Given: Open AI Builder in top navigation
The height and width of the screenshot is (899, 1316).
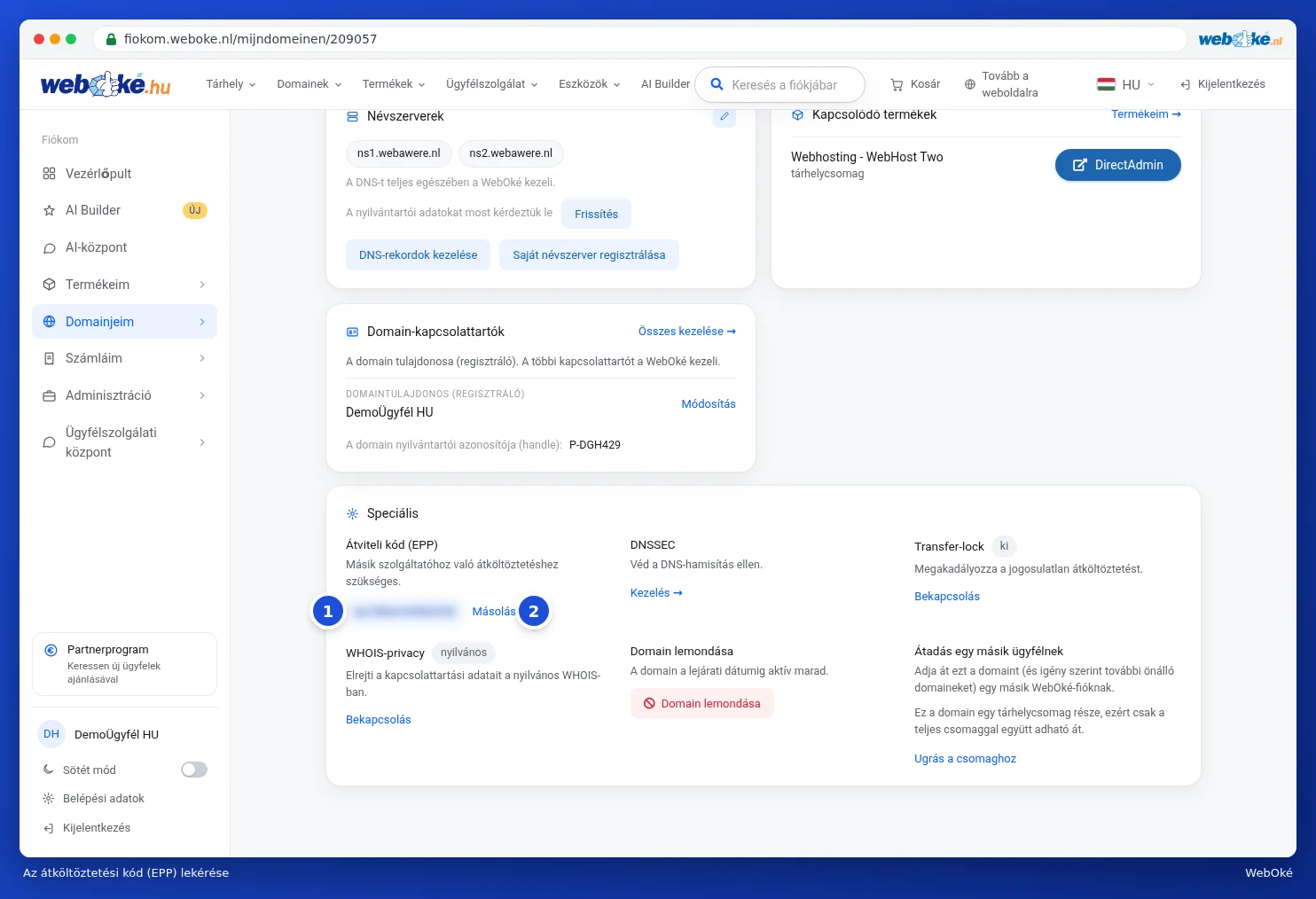Looking at the screenshot, I should pos(665,84).
